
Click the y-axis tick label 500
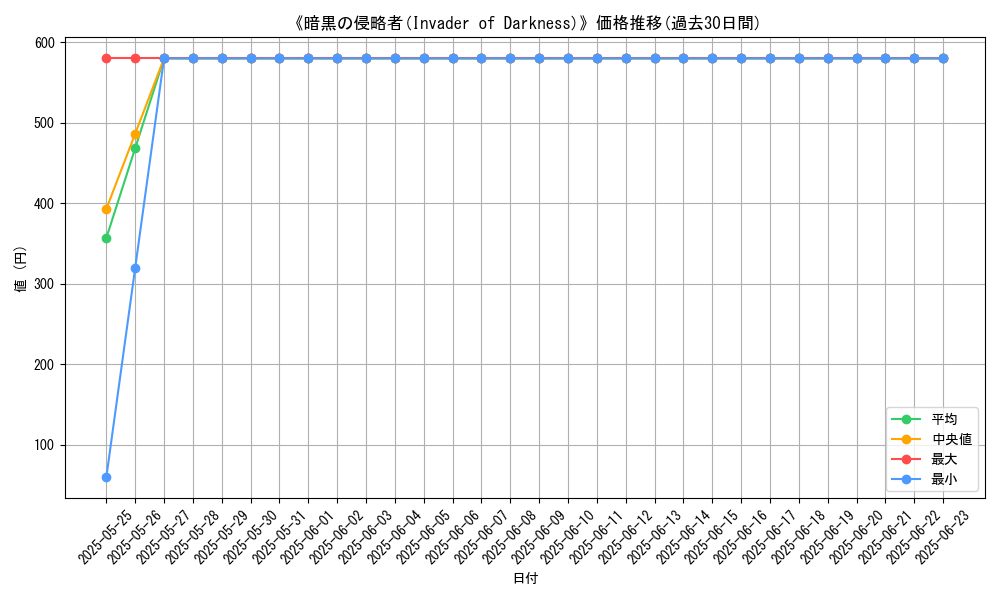pyautogui.click(x=45, y=123)
